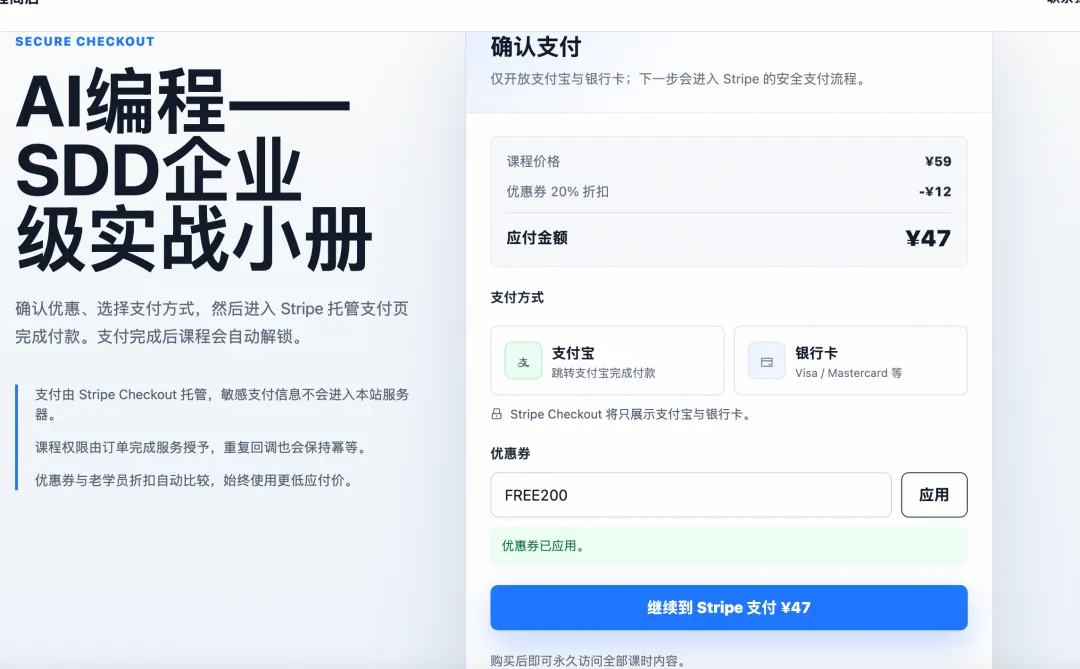Click the AI编程——SDD企业级实战小册 title
Viewport: 1080px width, 669px height.
tap(194, 169)
